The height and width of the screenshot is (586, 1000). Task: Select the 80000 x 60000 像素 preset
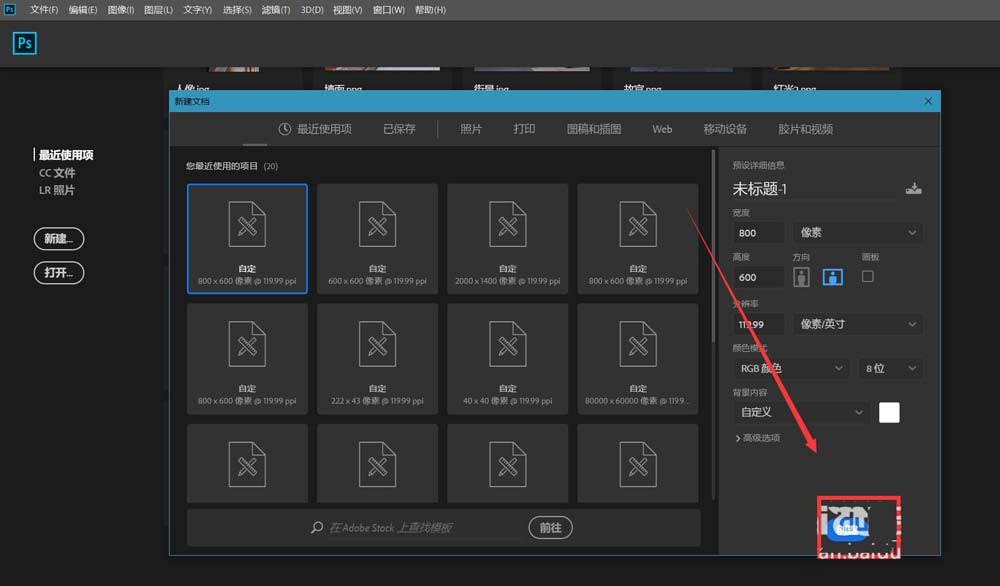tap(638, 358)
